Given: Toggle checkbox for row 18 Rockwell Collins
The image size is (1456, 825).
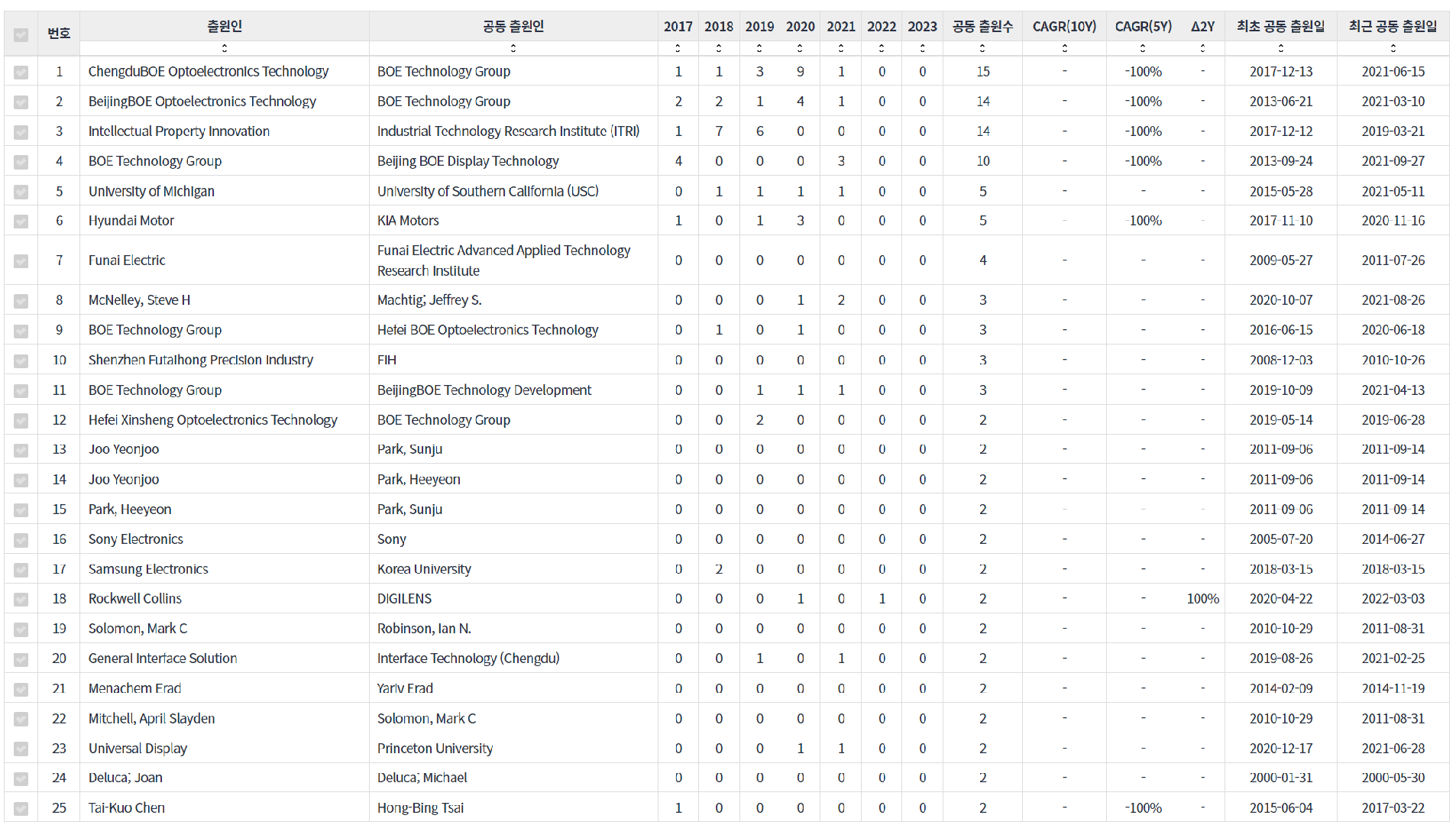Looking at the screenshot, I should tap(21, 600).
